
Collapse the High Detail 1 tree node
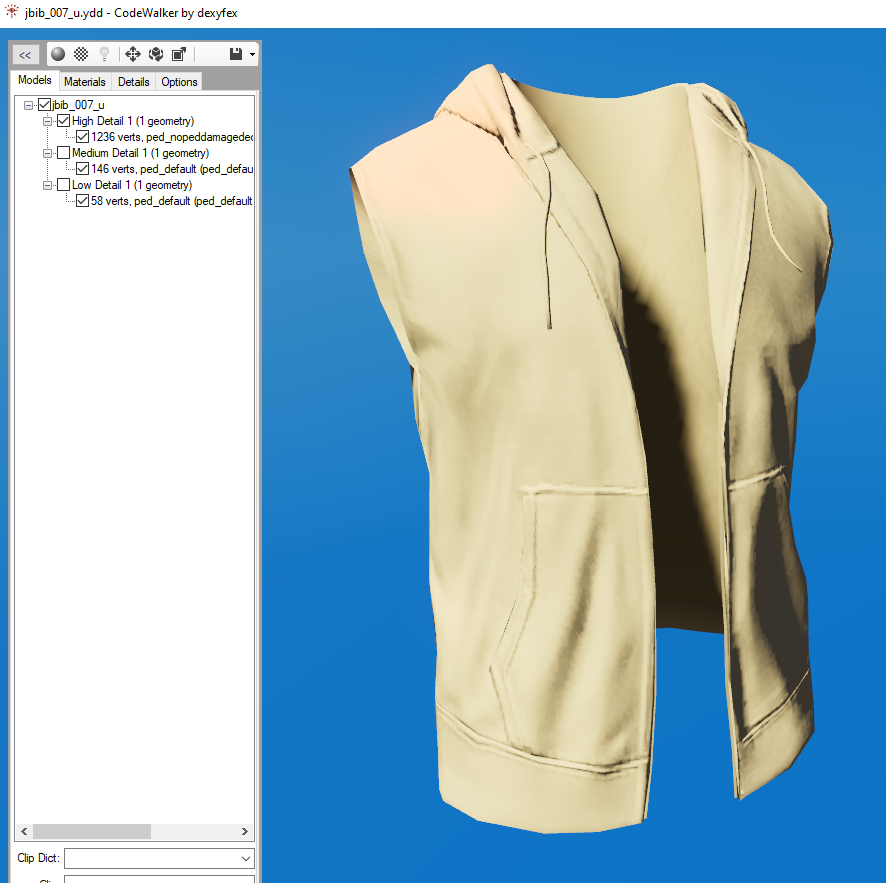click(48, 121)
